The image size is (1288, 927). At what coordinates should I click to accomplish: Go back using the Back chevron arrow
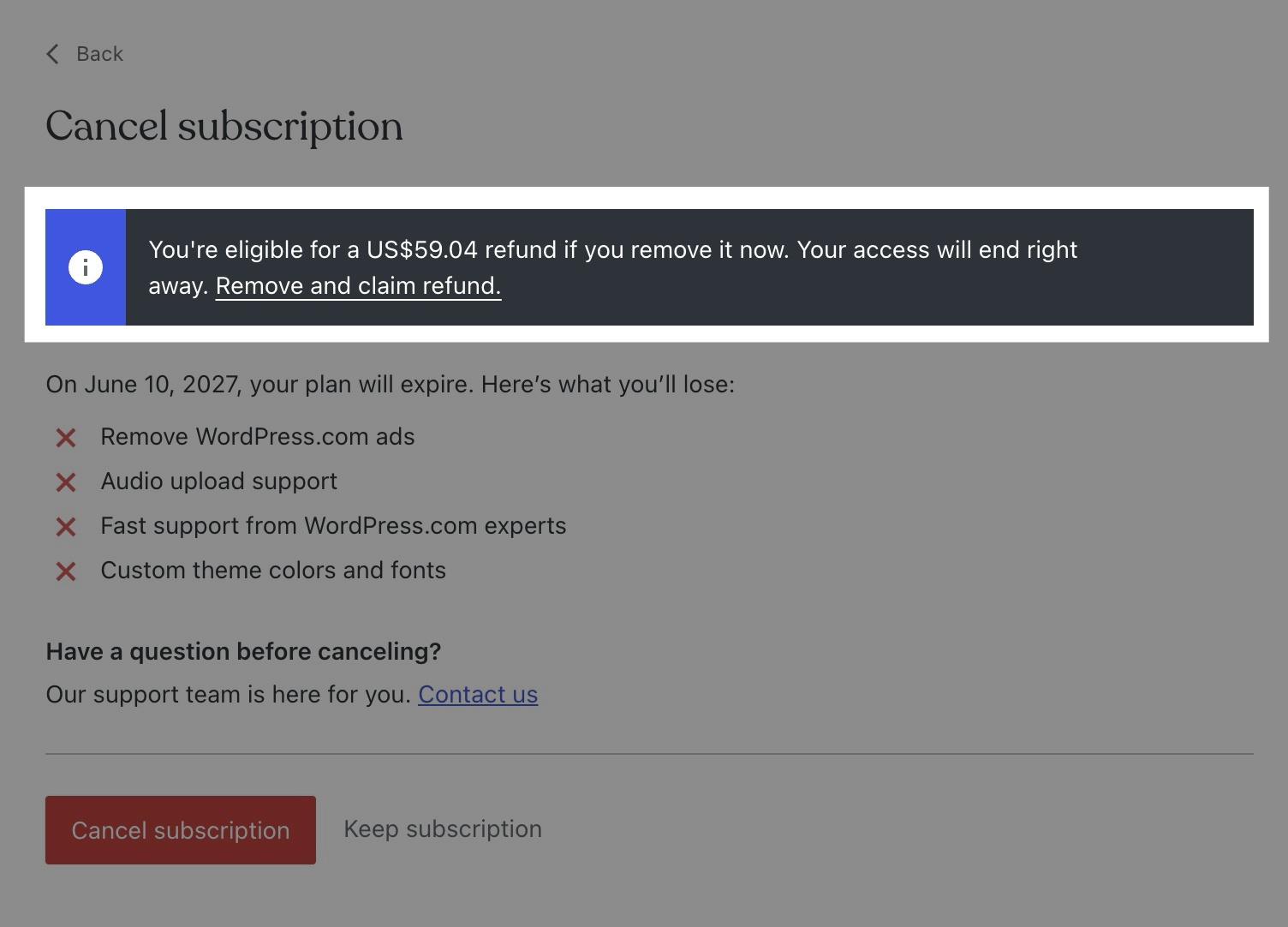click(x=53, y=54)
